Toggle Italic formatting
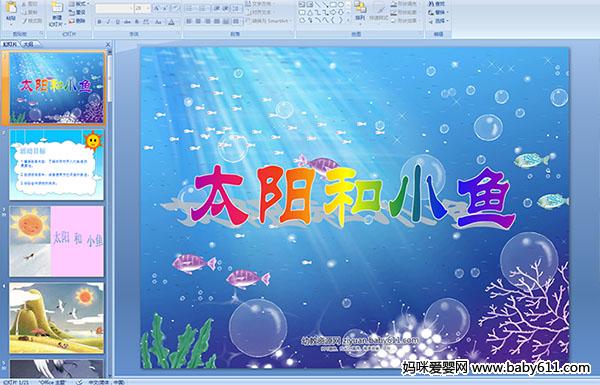 point(108,22)
